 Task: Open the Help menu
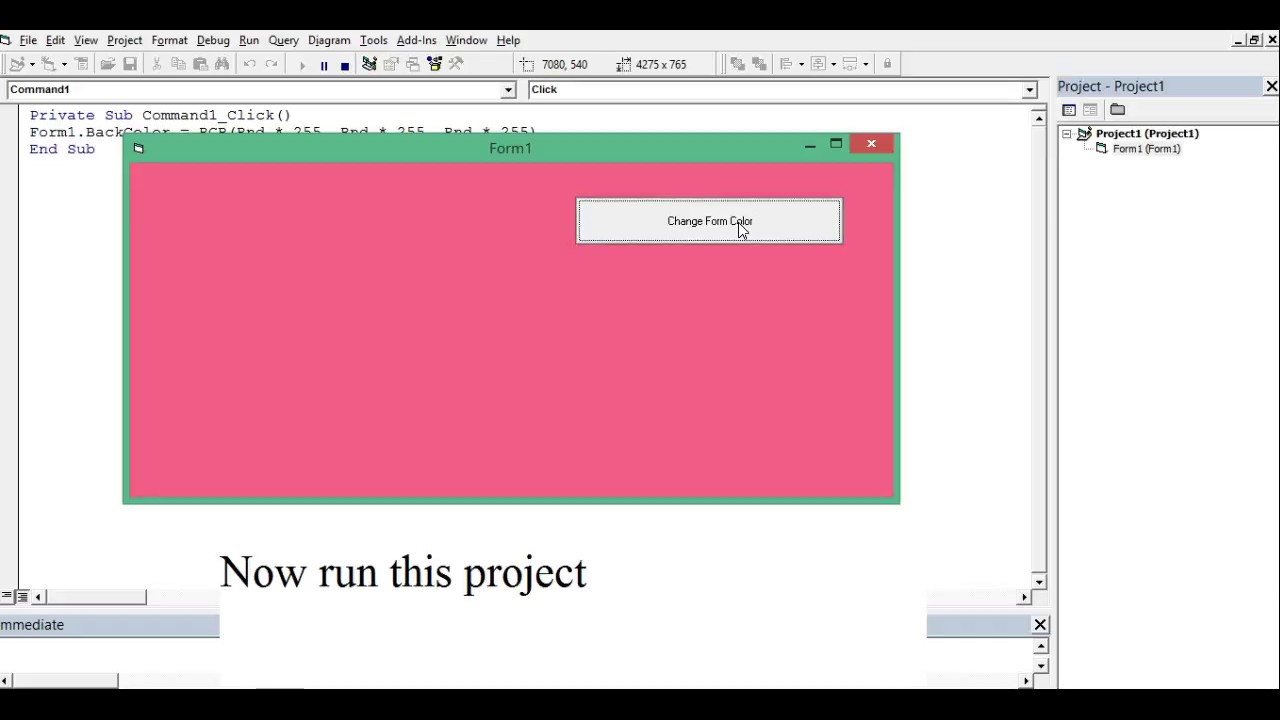508,40
